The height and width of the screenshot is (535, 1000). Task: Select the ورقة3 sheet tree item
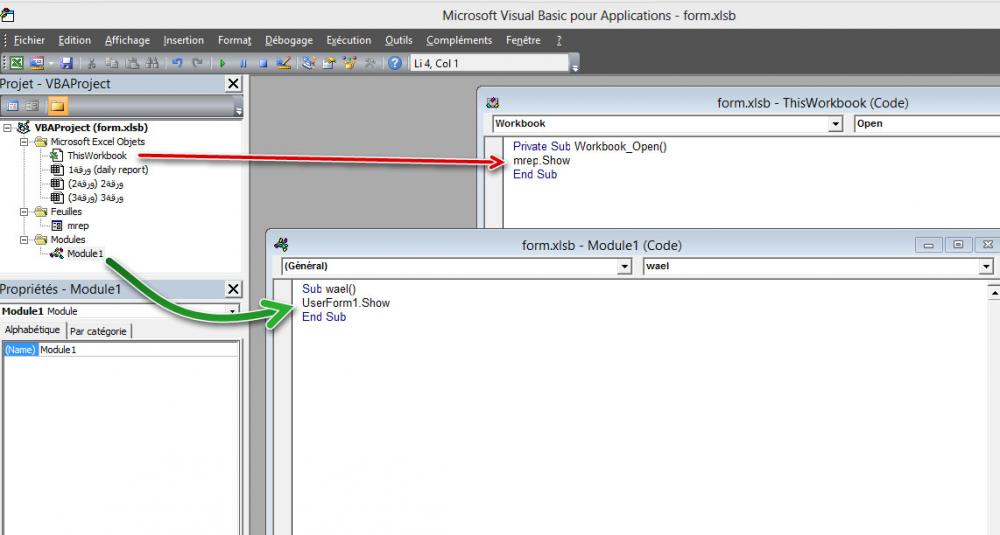[96, 198]
